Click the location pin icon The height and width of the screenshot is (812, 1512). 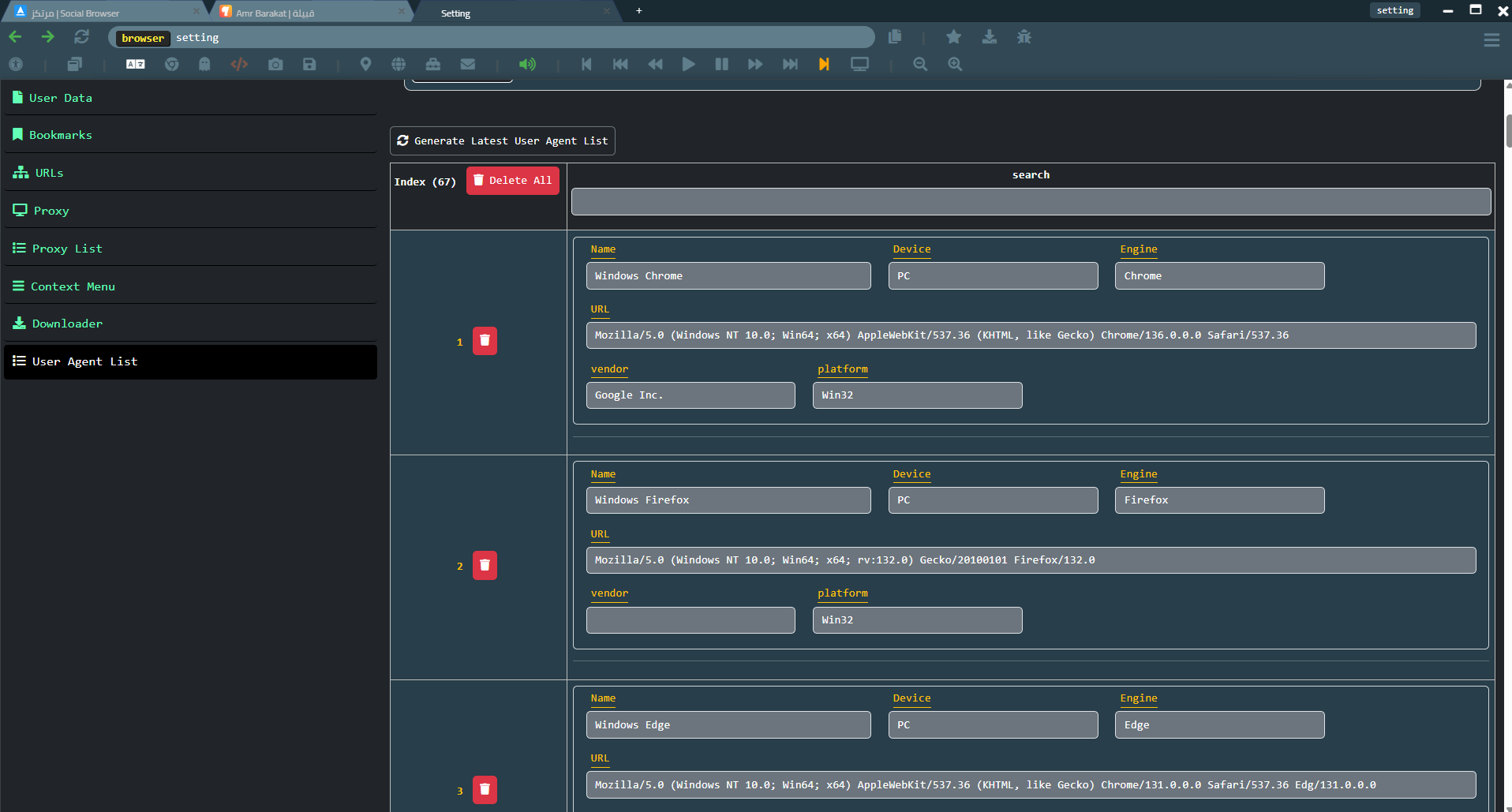(x=365, y=64)
